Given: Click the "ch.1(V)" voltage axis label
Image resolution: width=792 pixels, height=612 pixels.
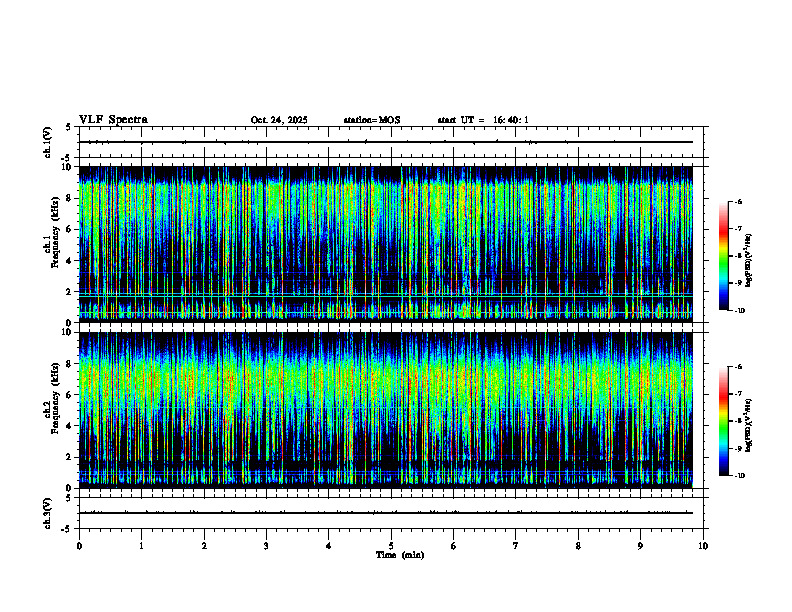Looking at the screenshot, I should [48, 142].
